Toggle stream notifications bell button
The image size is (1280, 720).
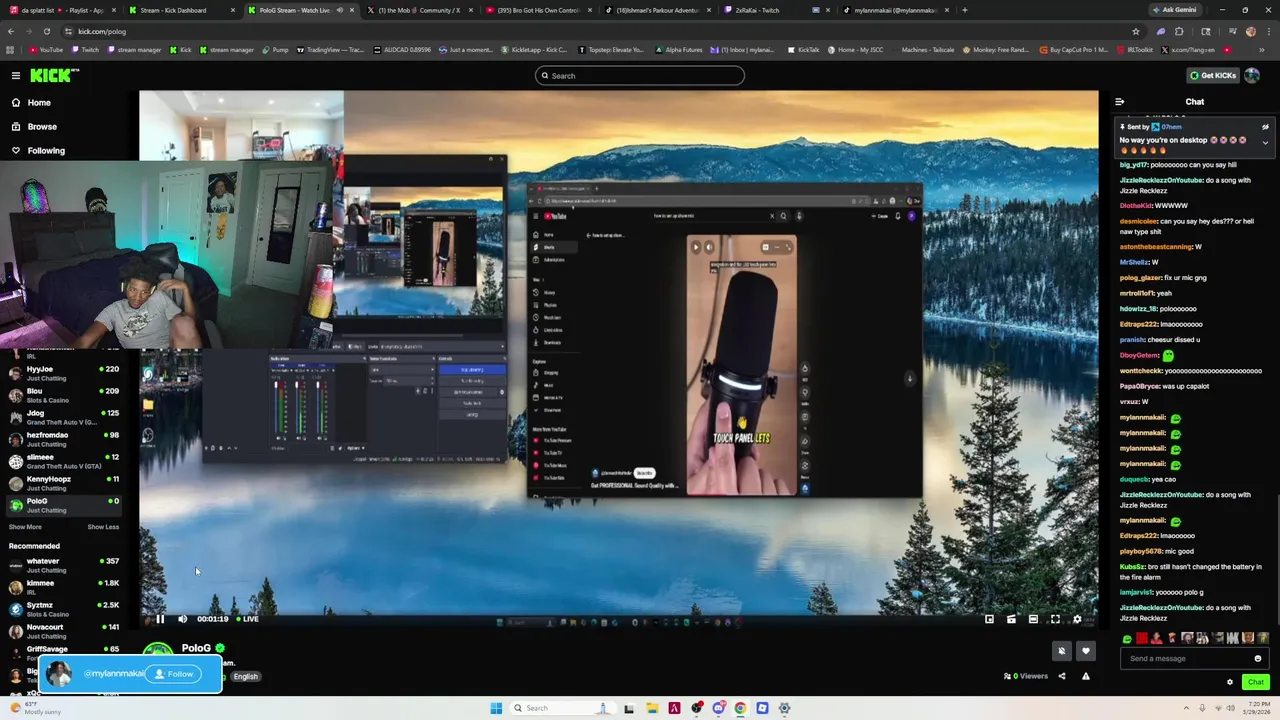(1062, 651)
